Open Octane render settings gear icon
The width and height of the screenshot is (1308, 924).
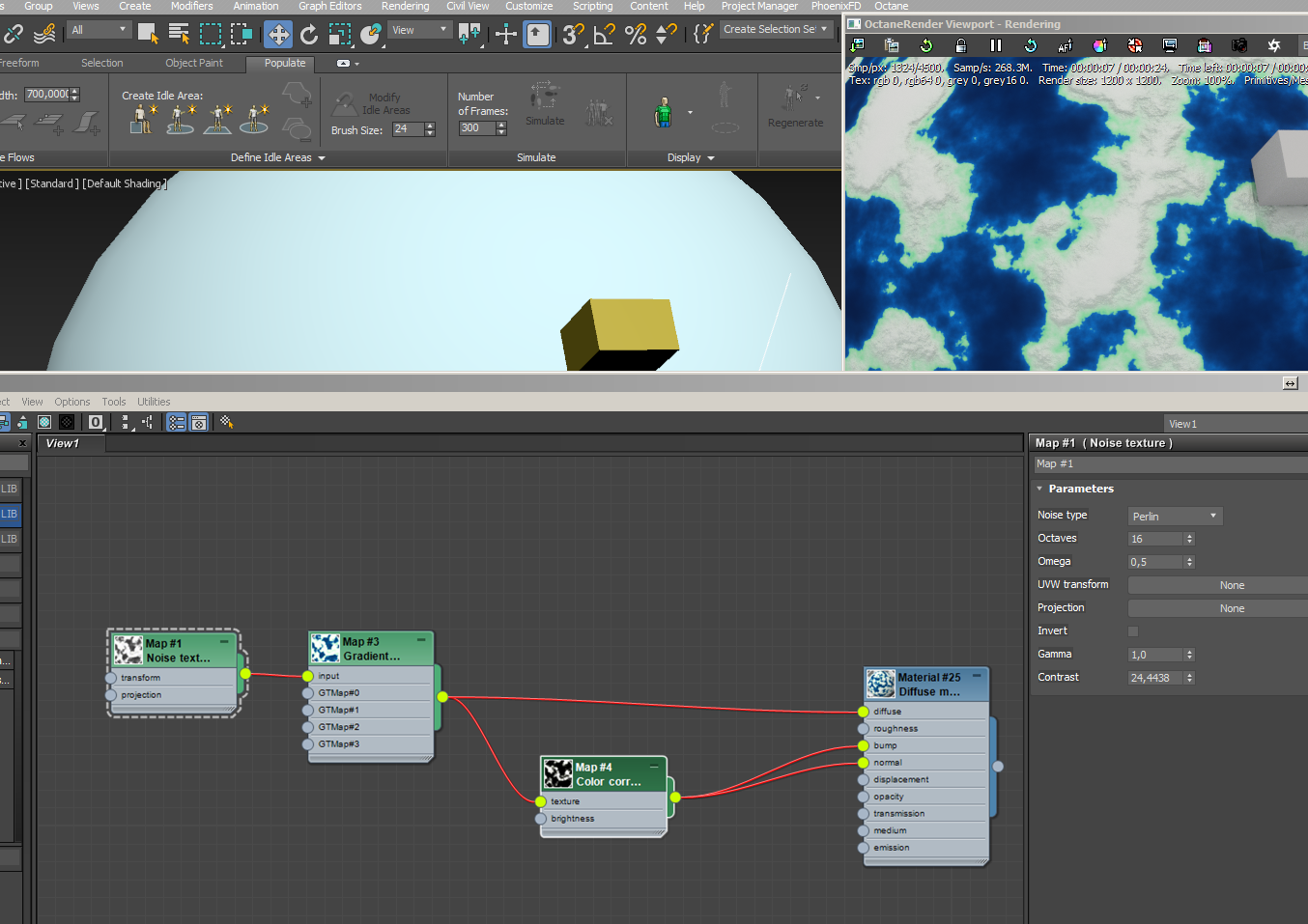(1274, 45)
